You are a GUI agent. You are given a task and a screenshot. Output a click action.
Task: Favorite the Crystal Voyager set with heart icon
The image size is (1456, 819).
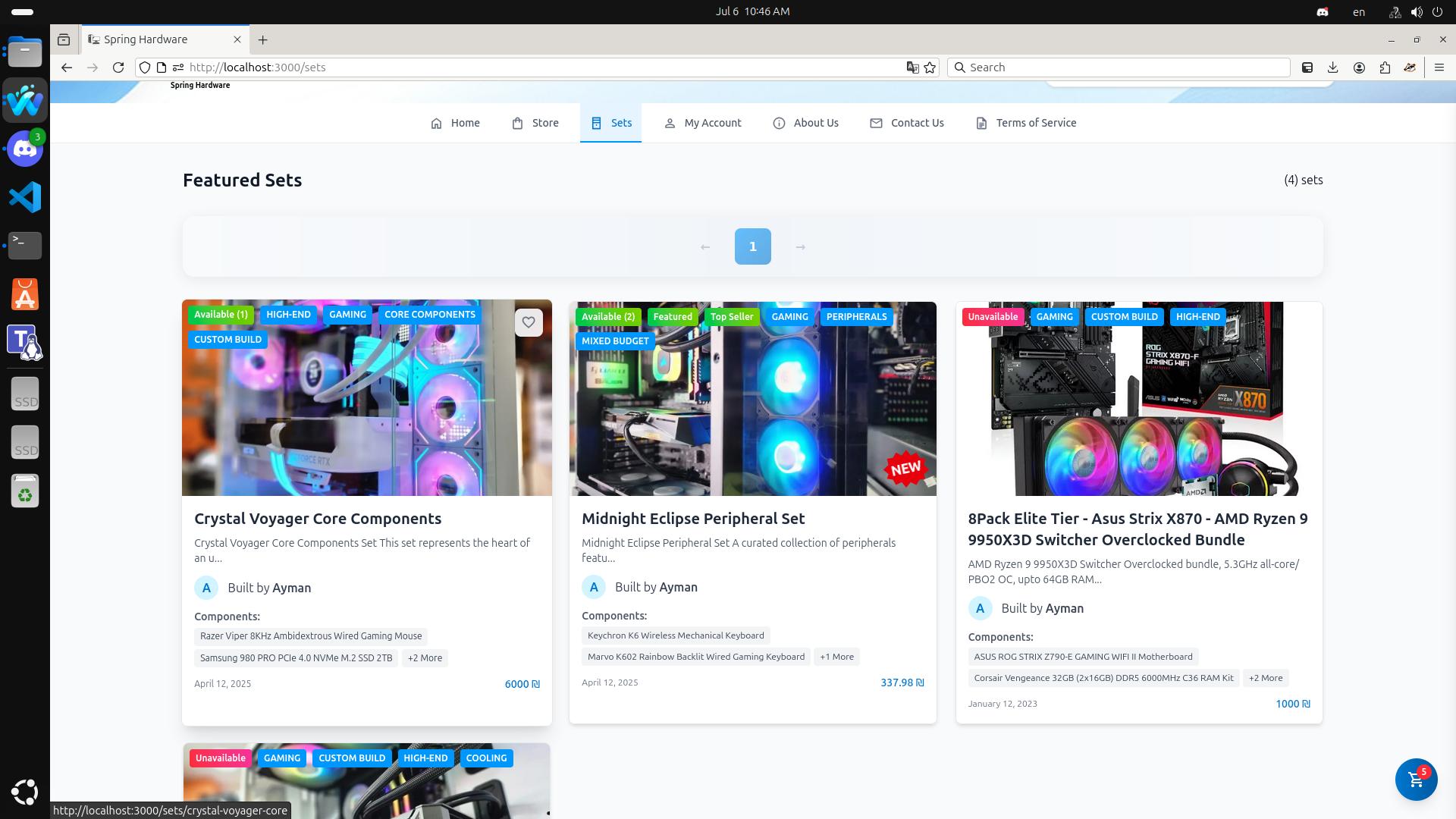coord(529,322)
